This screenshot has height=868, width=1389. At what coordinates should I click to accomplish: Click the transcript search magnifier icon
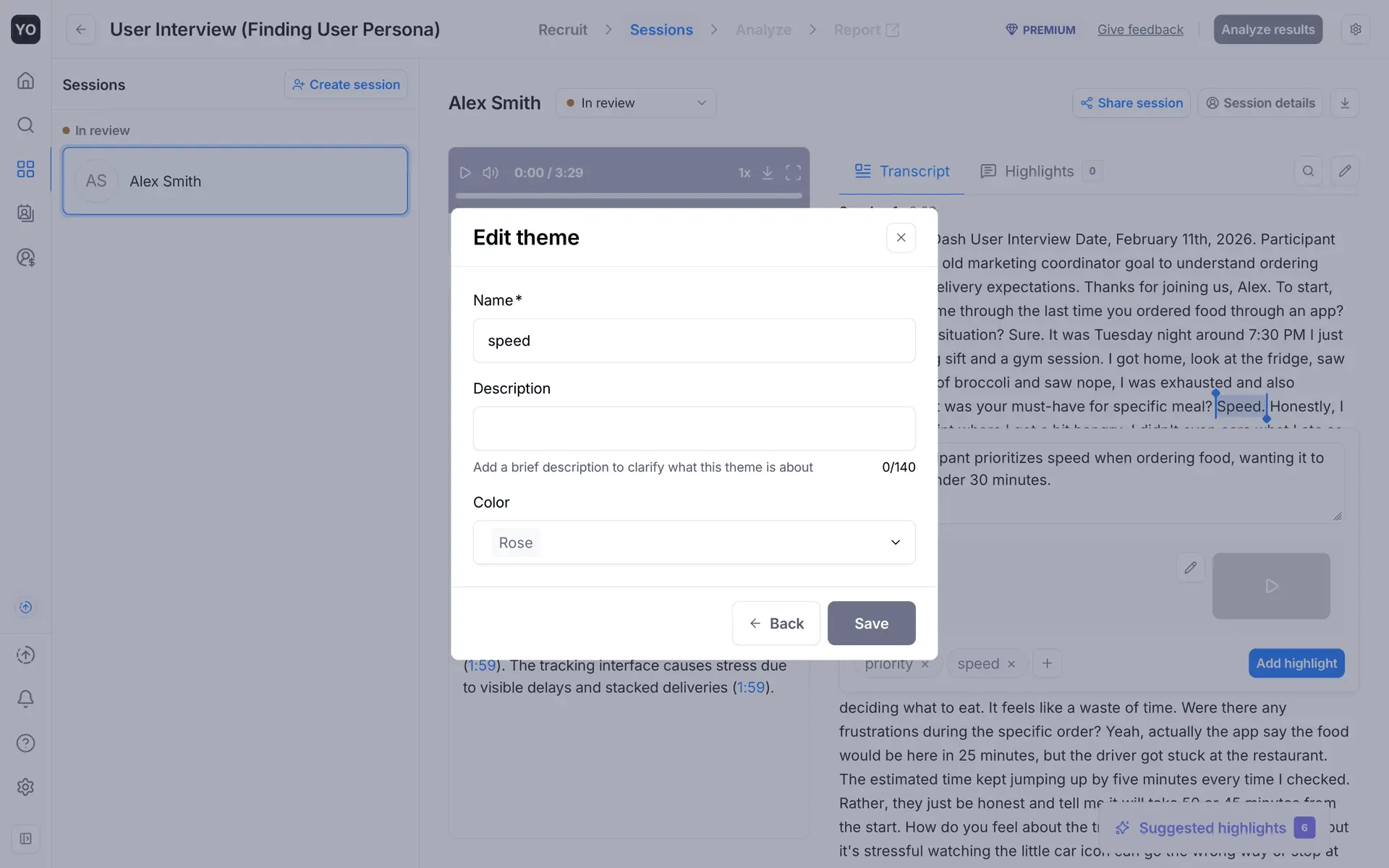pos(1308,171)
